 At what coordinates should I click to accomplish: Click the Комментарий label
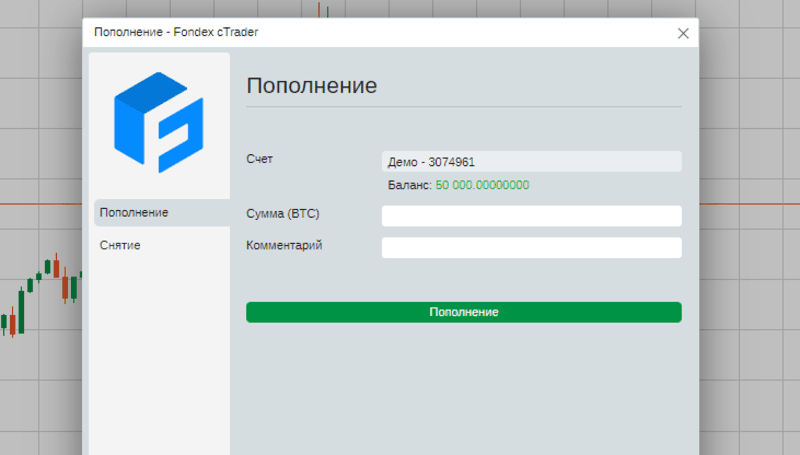284,245
